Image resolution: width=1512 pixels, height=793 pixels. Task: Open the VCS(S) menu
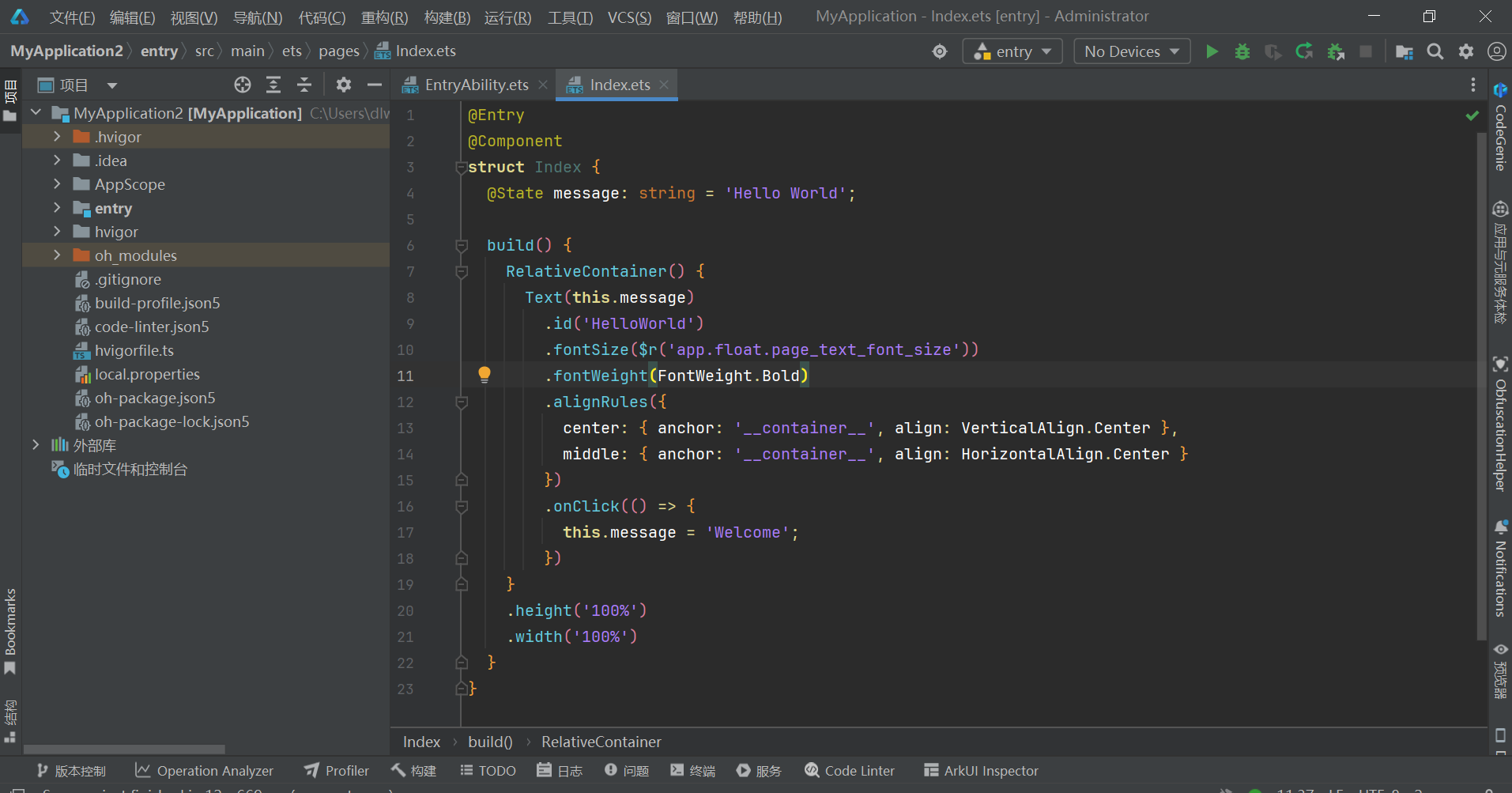coord(629,17)
